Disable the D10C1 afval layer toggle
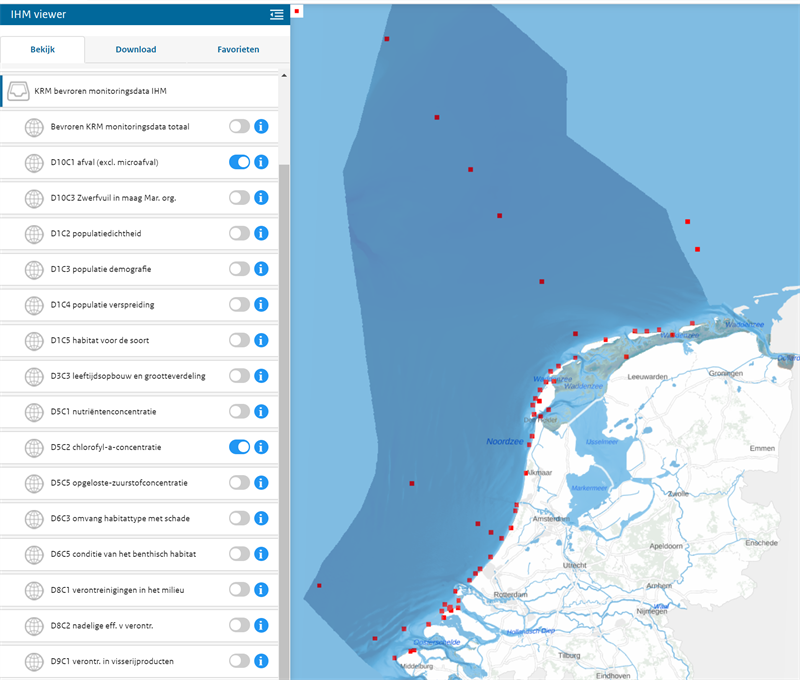This screenshot has height=680, width=800. 239,162
